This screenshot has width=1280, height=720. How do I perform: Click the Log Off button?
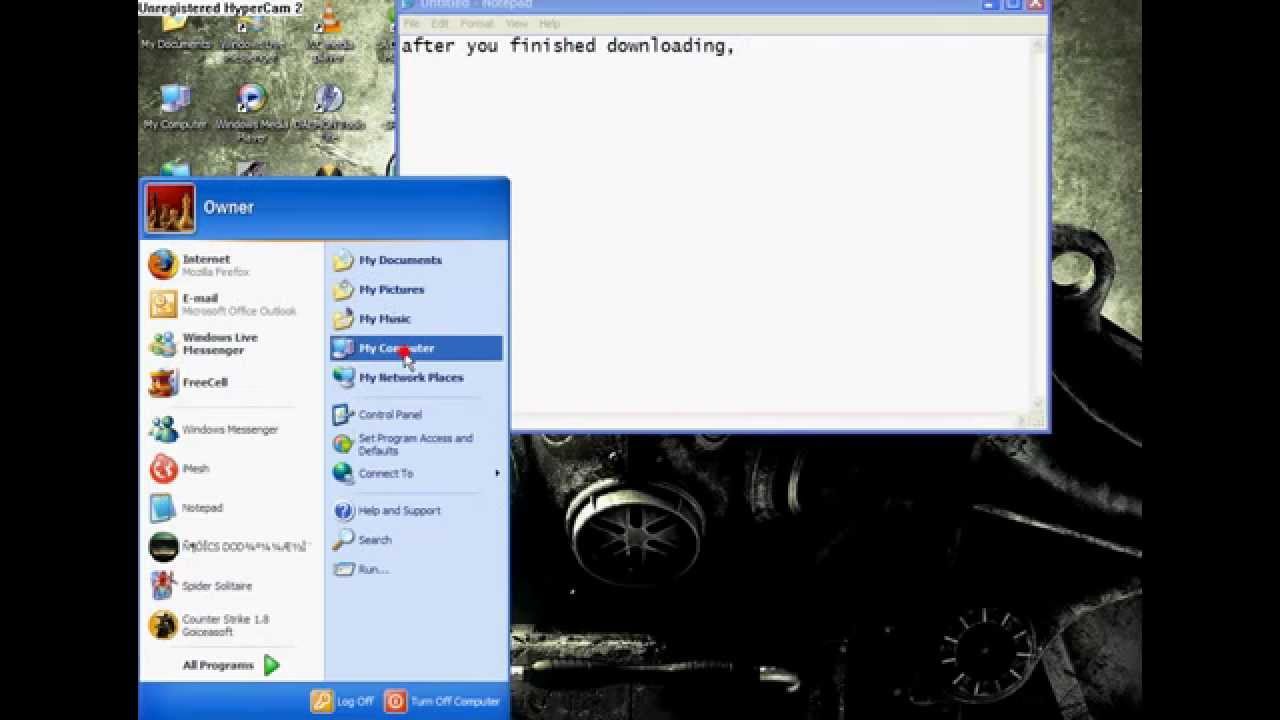[342, 702]
